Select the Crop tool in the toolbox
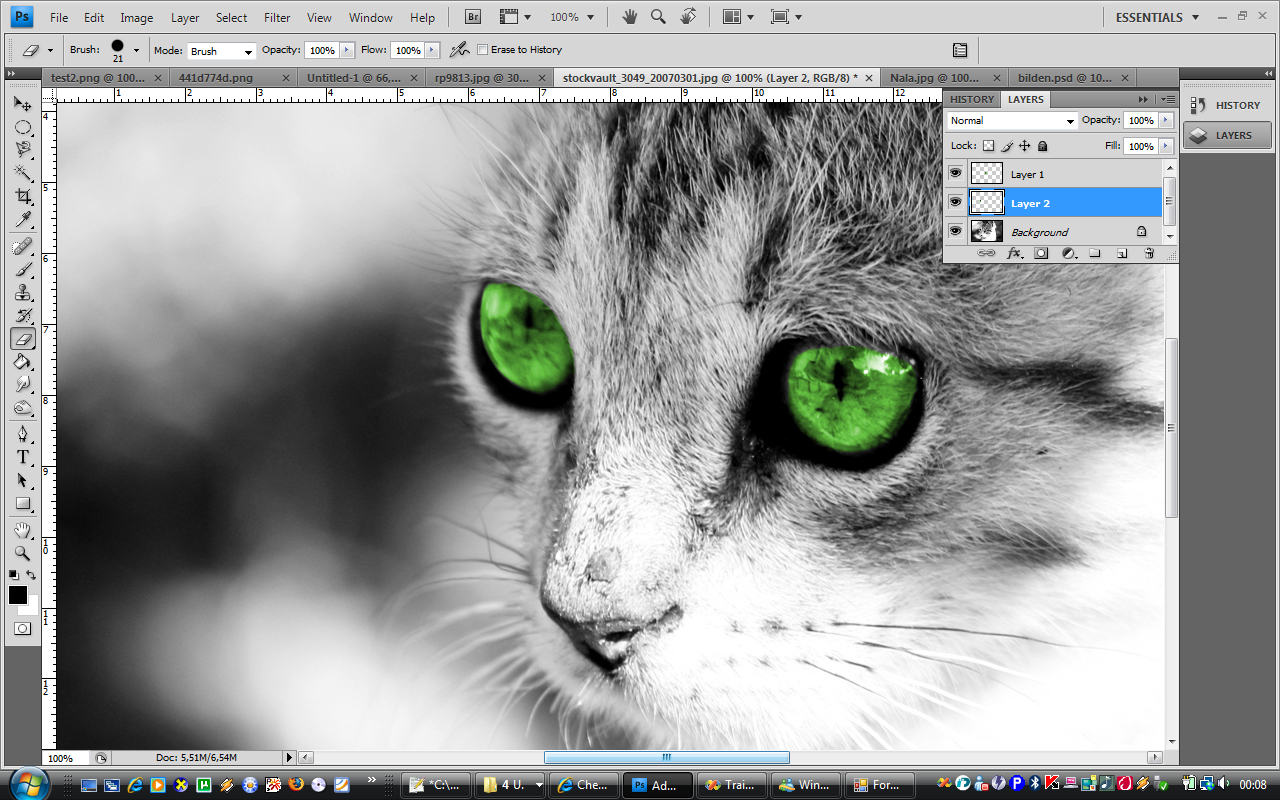 (x=23, y=197)
